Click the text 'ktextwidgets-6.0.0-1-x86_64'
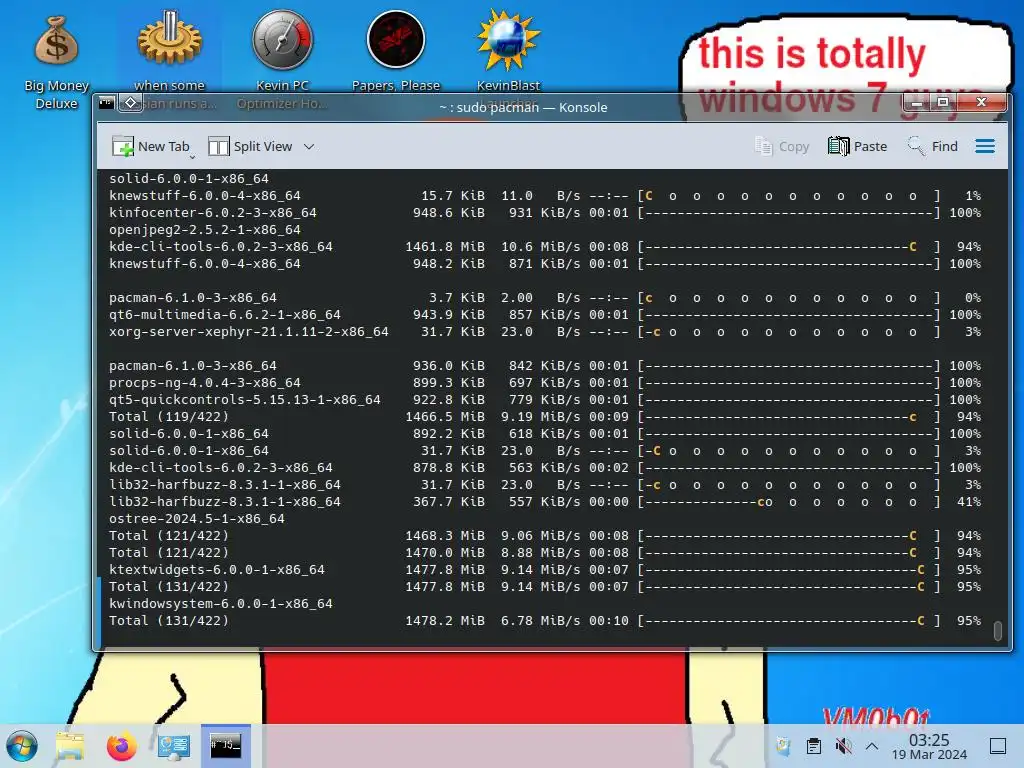Screen dimensions: 1024x768 (217, 569)
